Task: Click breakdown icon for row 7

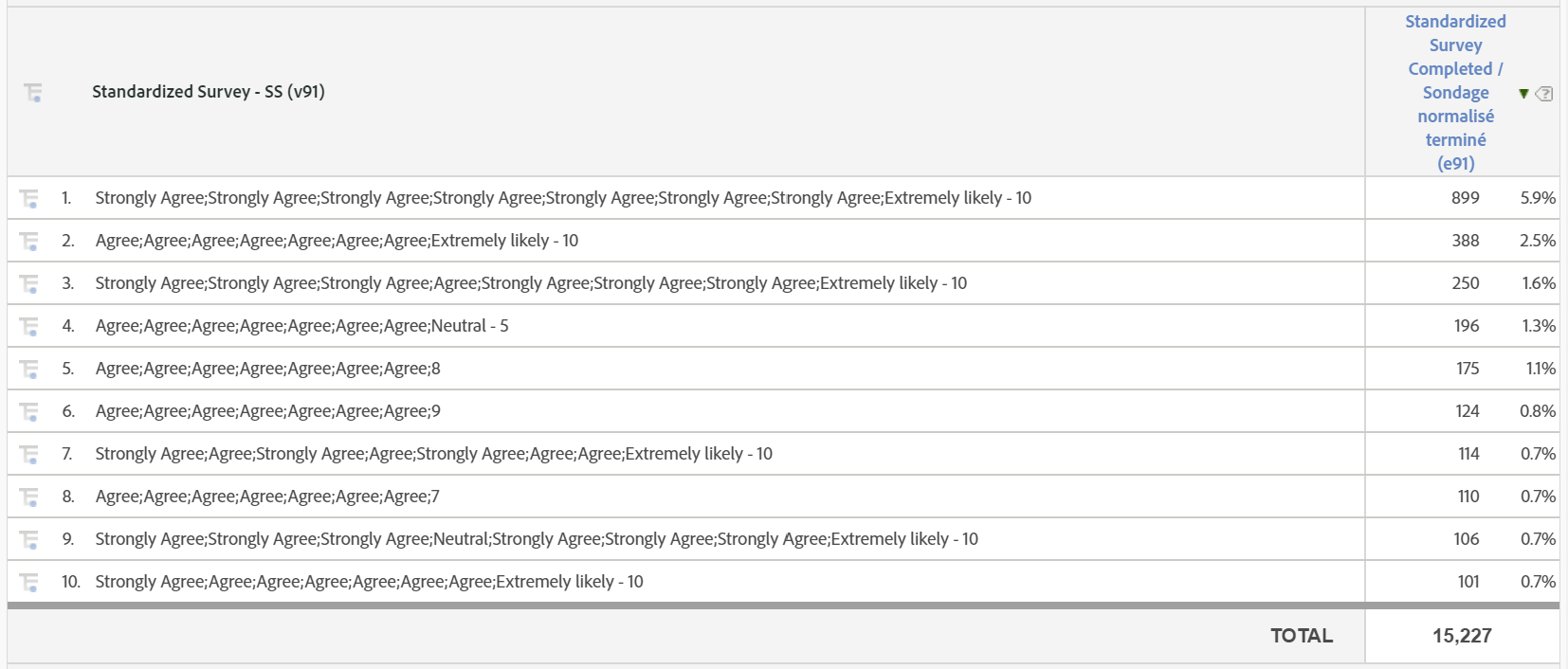Action: pyautogui.click(x=29, y=455)
